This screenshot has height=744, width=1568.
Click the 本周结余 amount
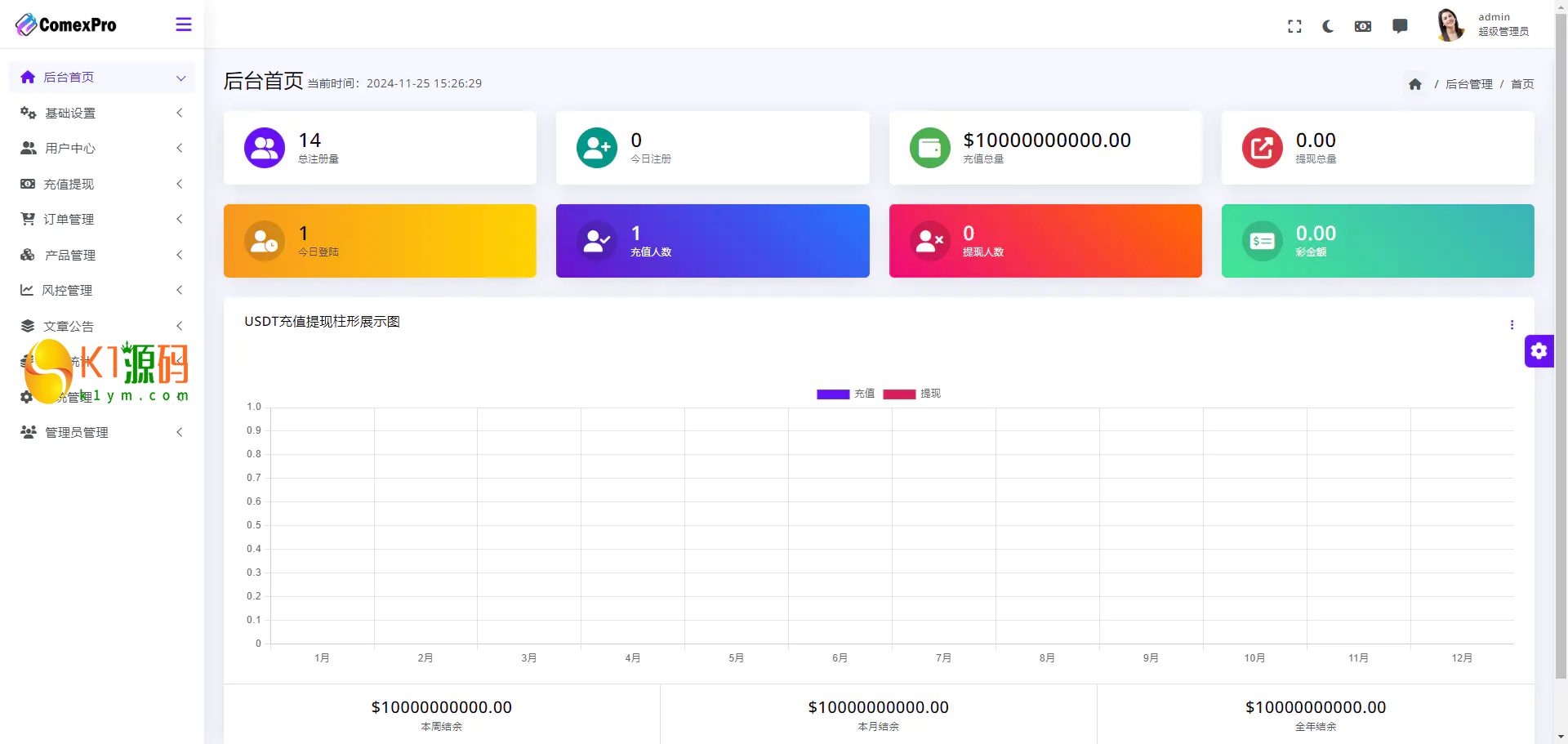(442, 707)
